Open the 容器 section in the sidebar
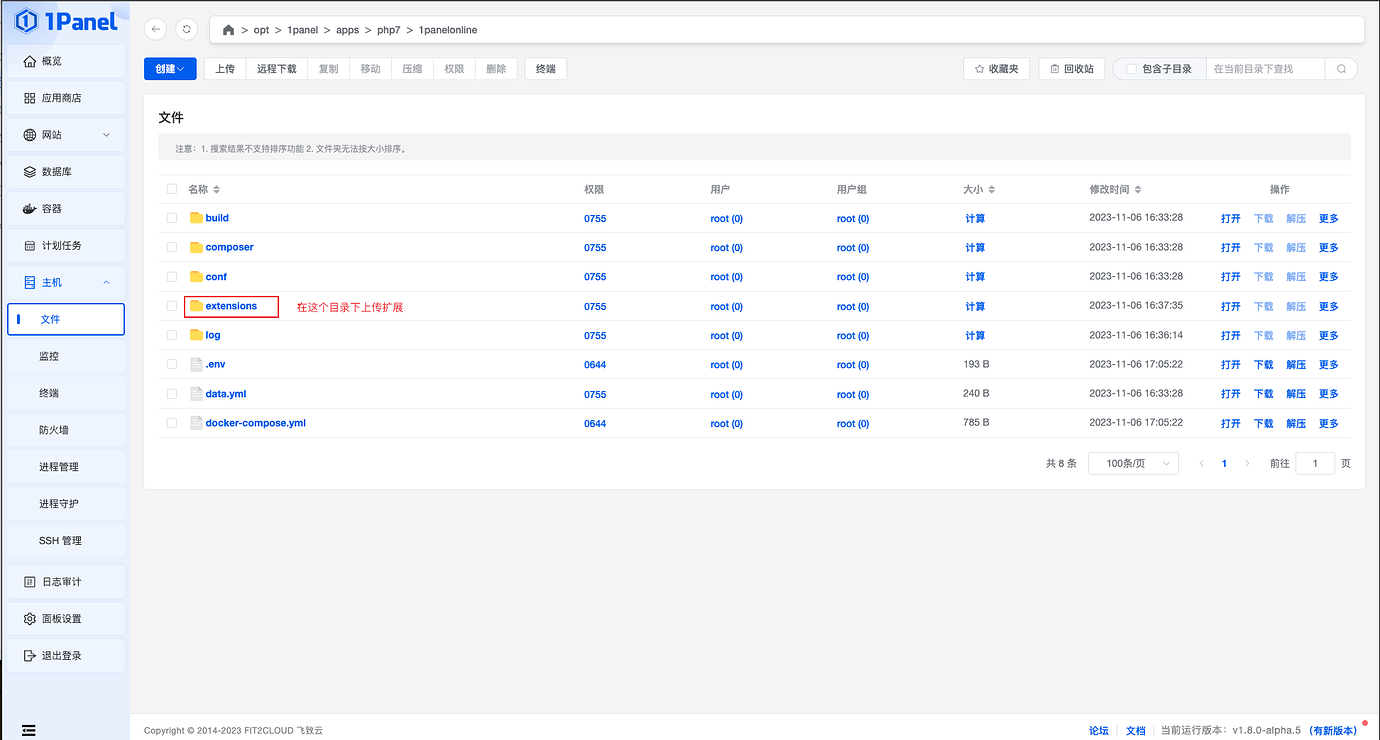Image resolution: width=1380 pixels, height=740 pixels. coord(65,208)
